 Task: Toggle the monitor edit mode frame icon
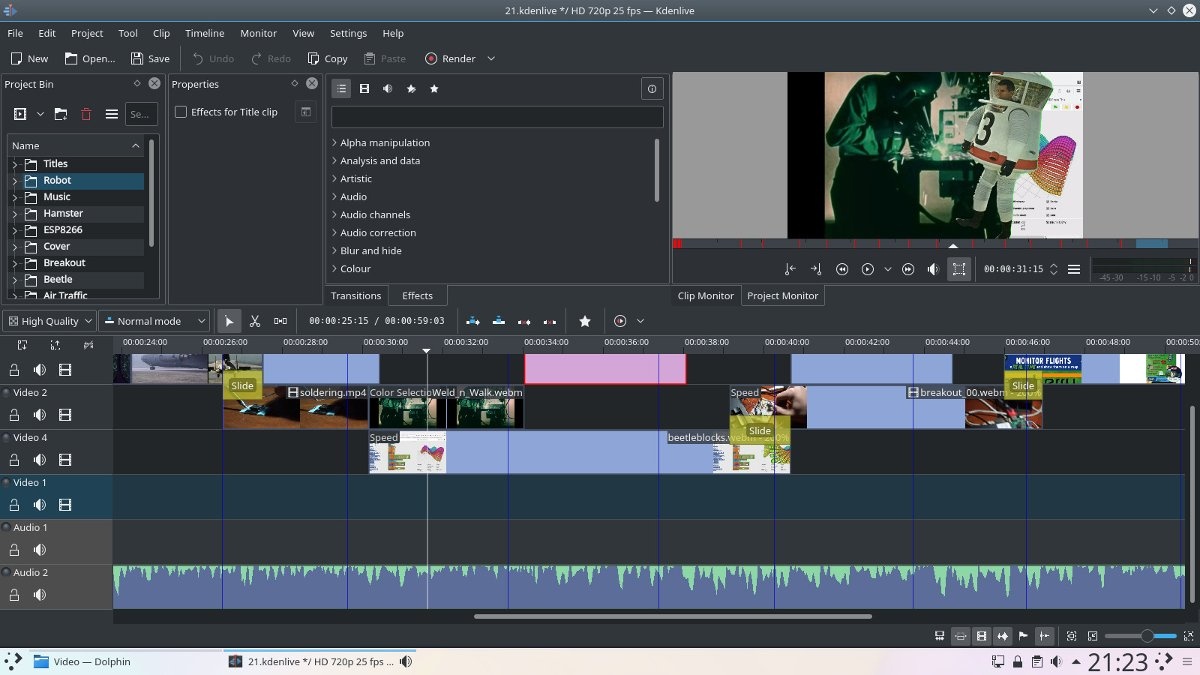coord(959,269)
